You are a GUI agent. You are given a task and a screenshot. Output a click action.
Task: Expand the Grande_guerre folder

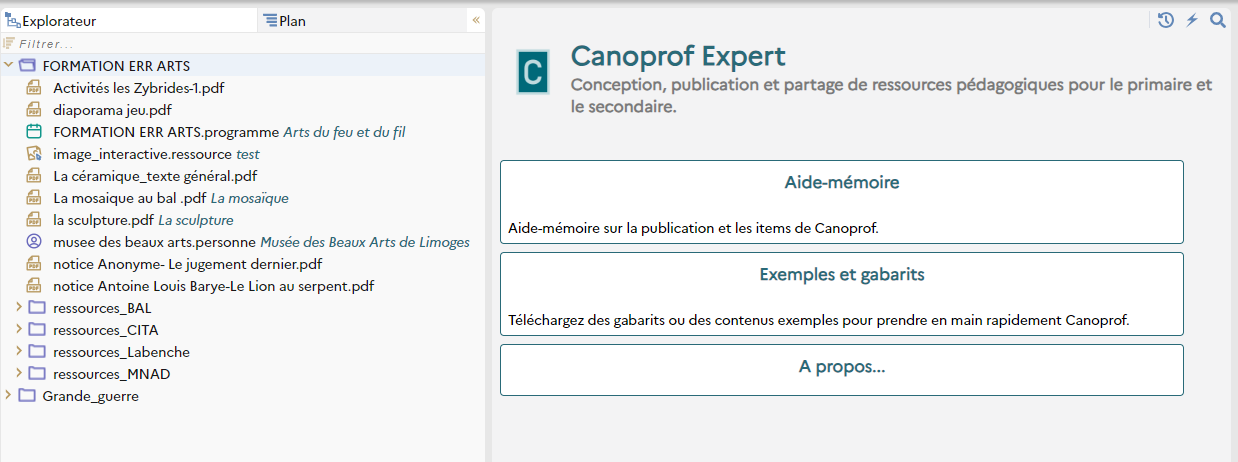9,395
